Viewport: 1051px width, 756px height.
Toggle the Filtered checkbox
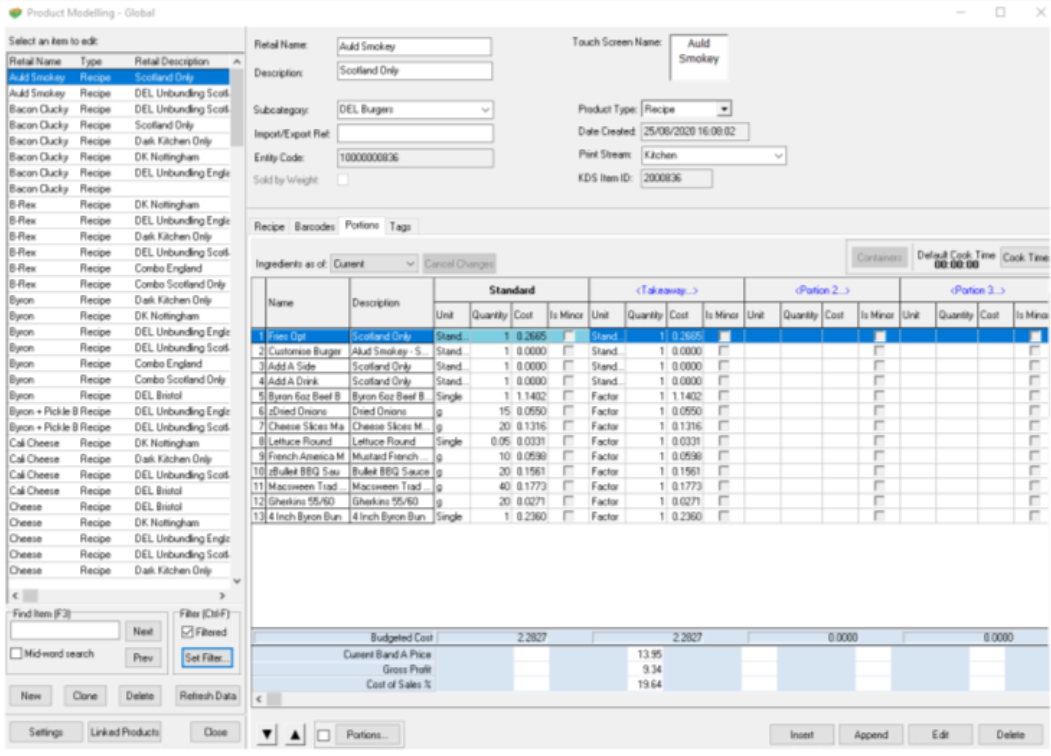pyautogui.click(x=189, y=632)
